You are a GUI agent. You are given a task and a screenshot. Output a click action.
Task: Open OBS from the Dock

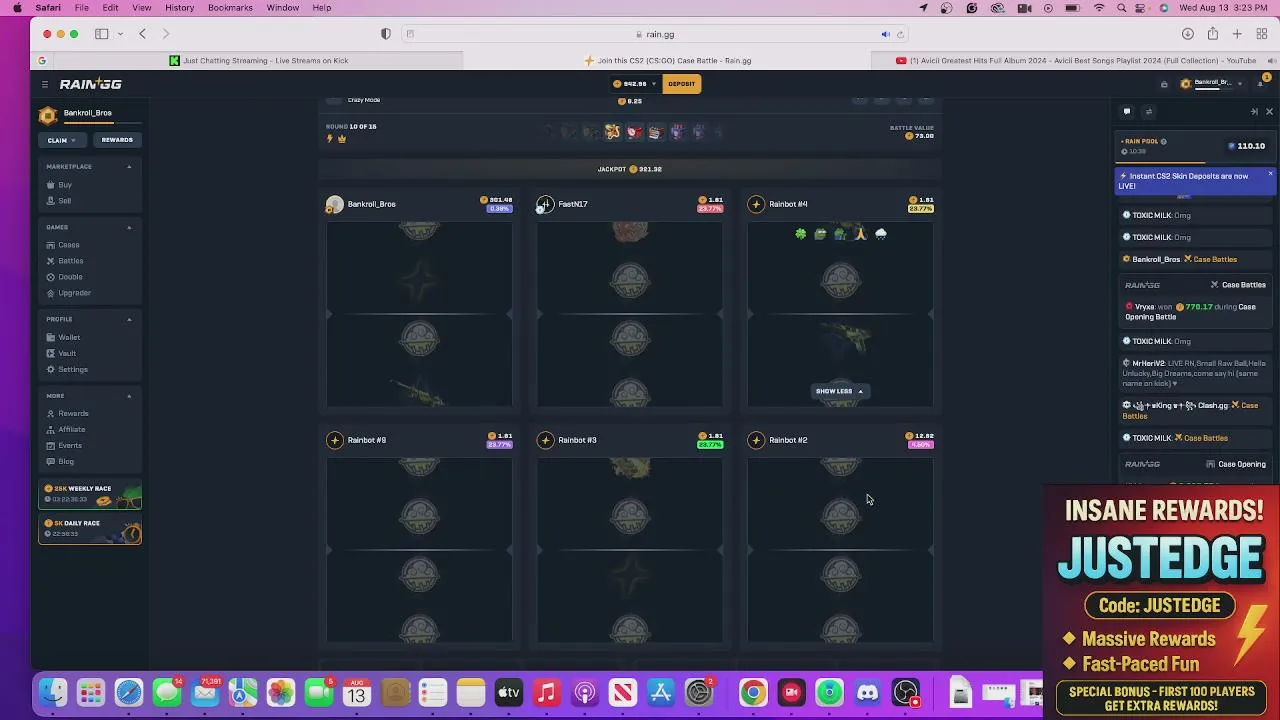[x=905, y=692]
